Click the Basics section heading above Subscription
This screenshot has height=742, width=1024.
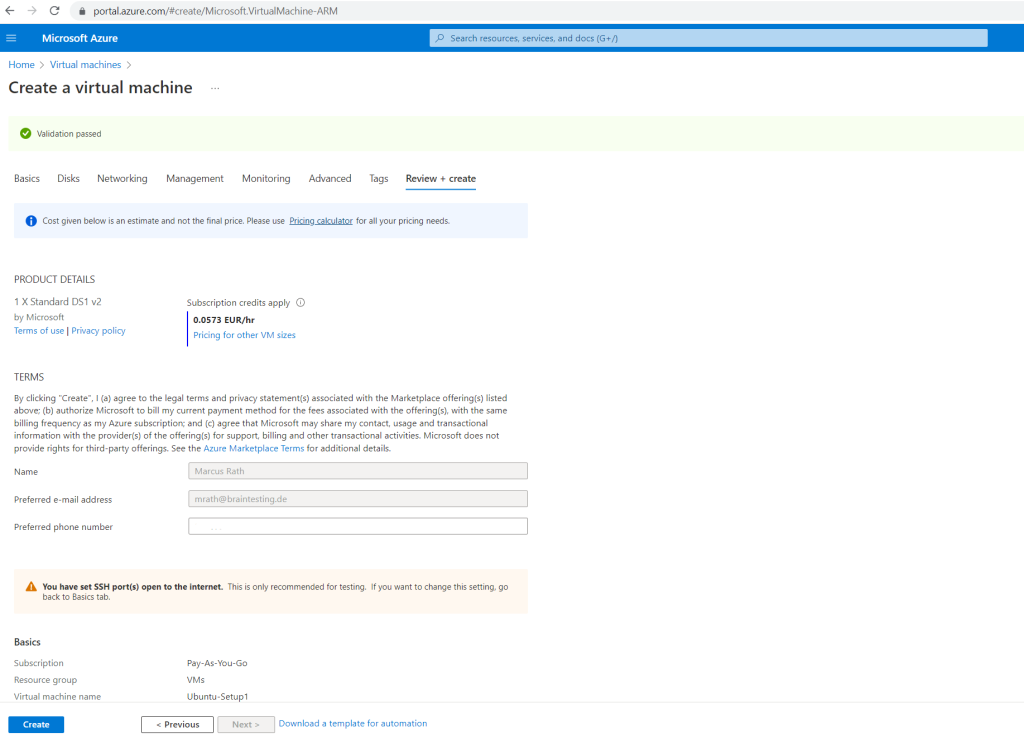point(27,642)
